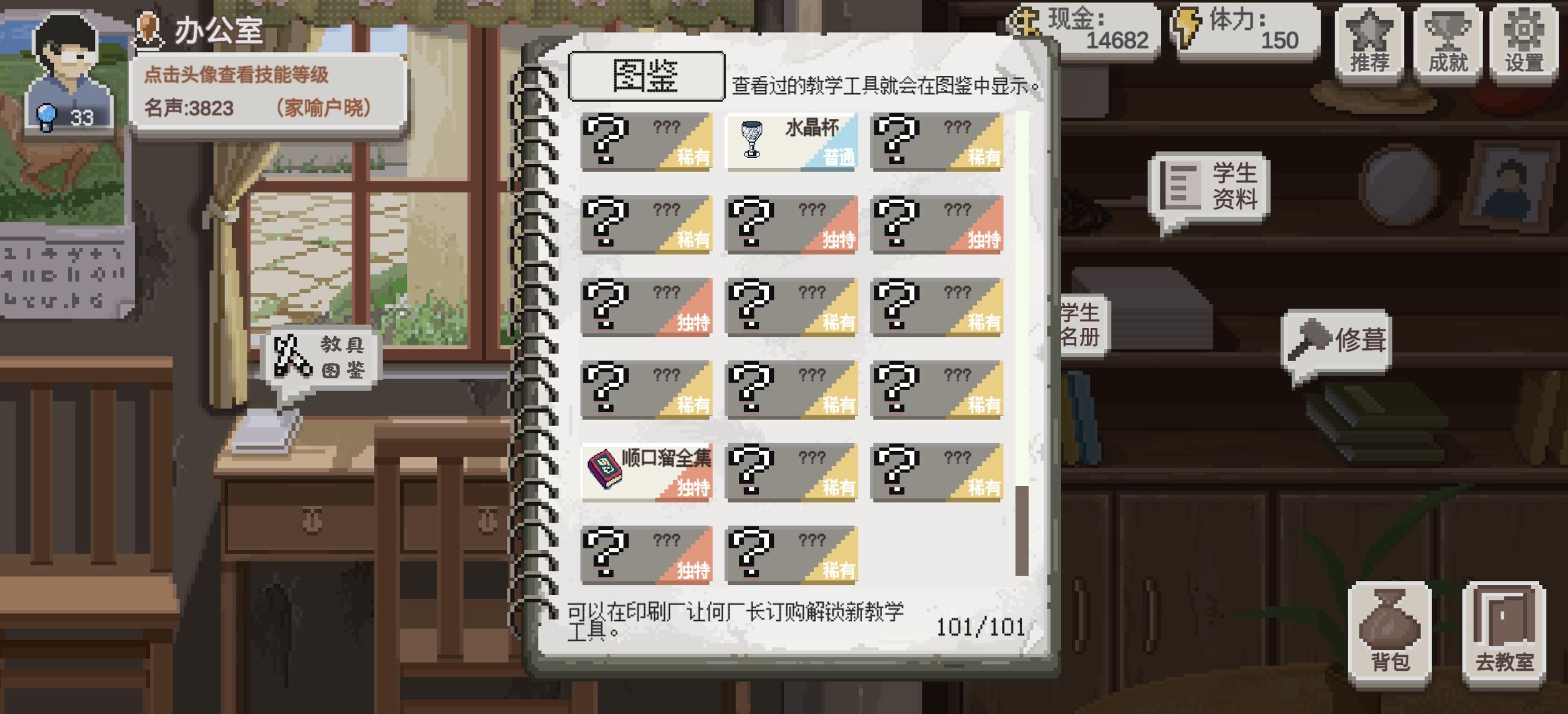This screenshot has width=1568, height=714.
Task: Click the 现金 cash coin indicator
Action: [x=1083, y=30]
